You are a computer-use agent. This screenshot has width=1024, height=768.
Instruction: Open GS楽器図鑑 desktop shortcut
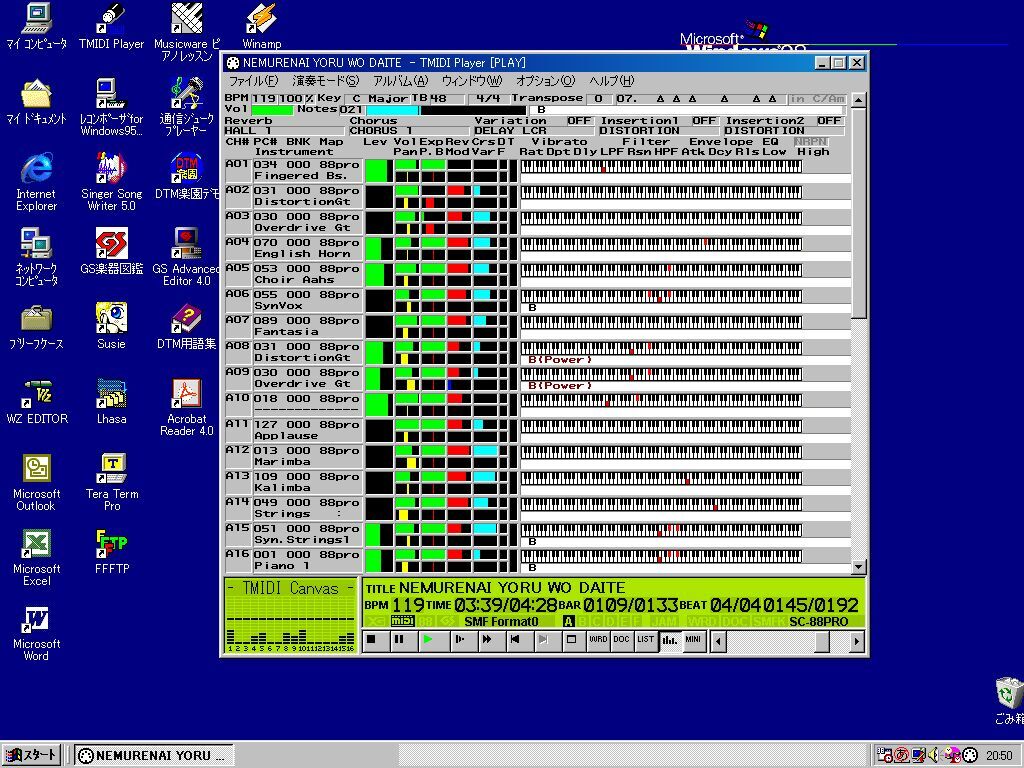[111, 251]
